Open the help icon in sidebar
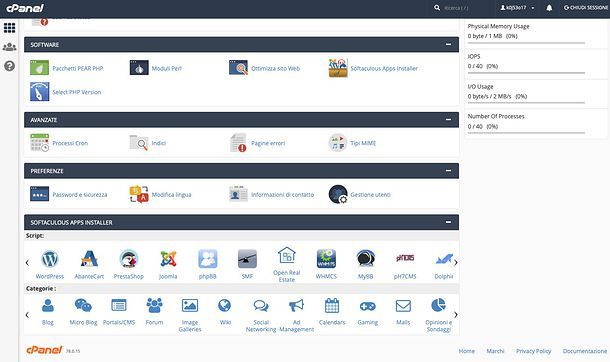The width and height of the screenshot is (610, 362). click(9, 66)
